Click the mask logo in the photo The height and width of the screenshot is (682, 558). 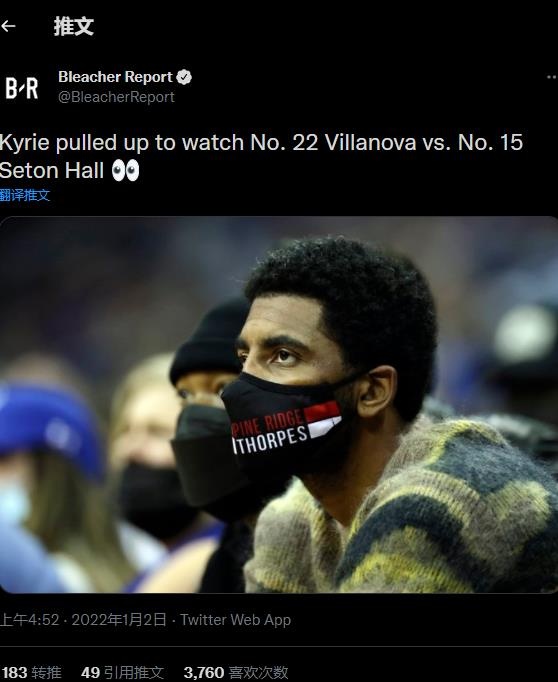tap(286, 428)
